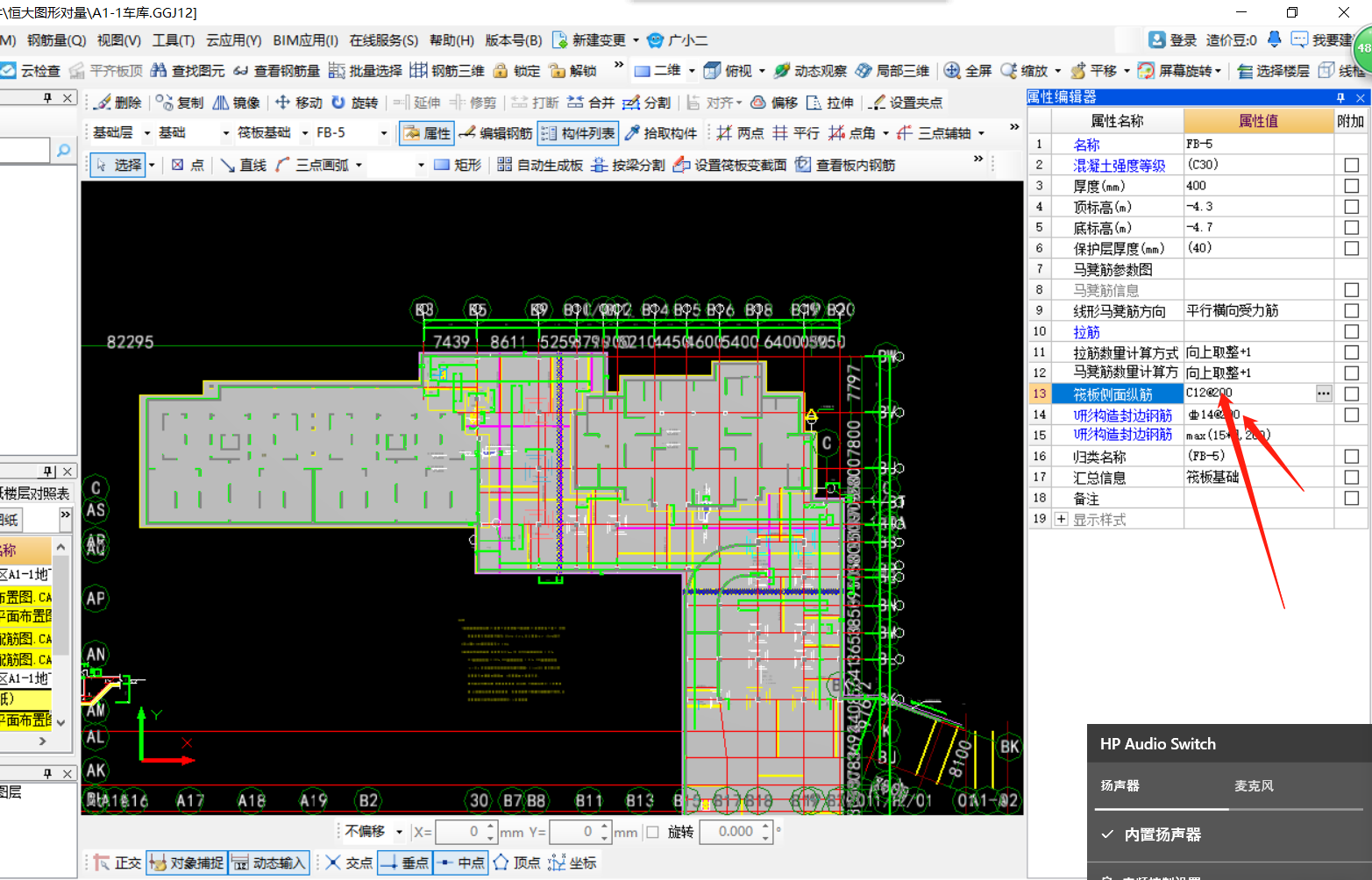1372x880 pixels.
Task: Open 设置夹点 grip settings
Action: click(906, 103)
